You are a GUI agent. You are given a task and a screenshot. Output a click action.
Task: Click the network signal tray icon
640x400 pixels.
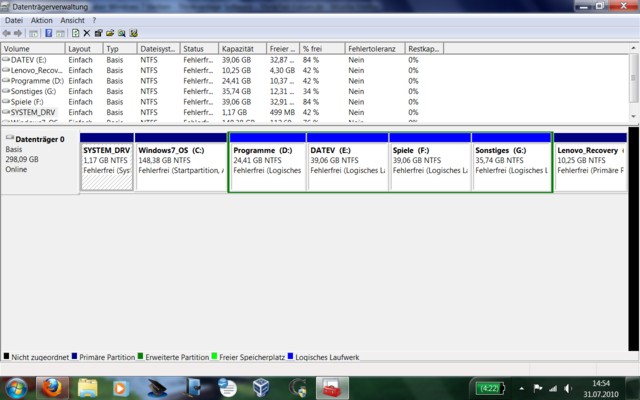[553, 388]
